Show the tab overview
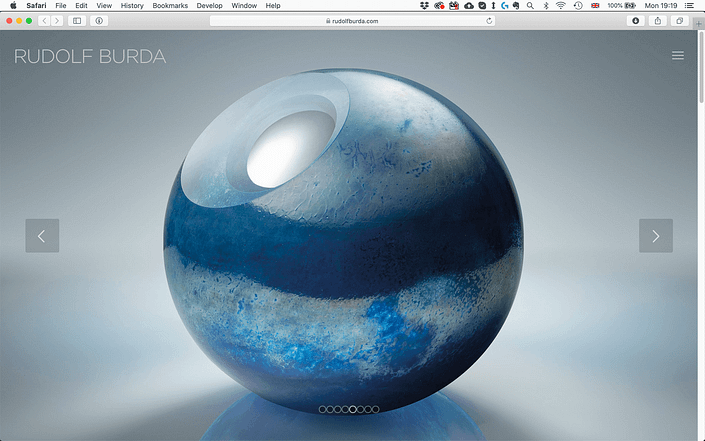 point(680,21)
